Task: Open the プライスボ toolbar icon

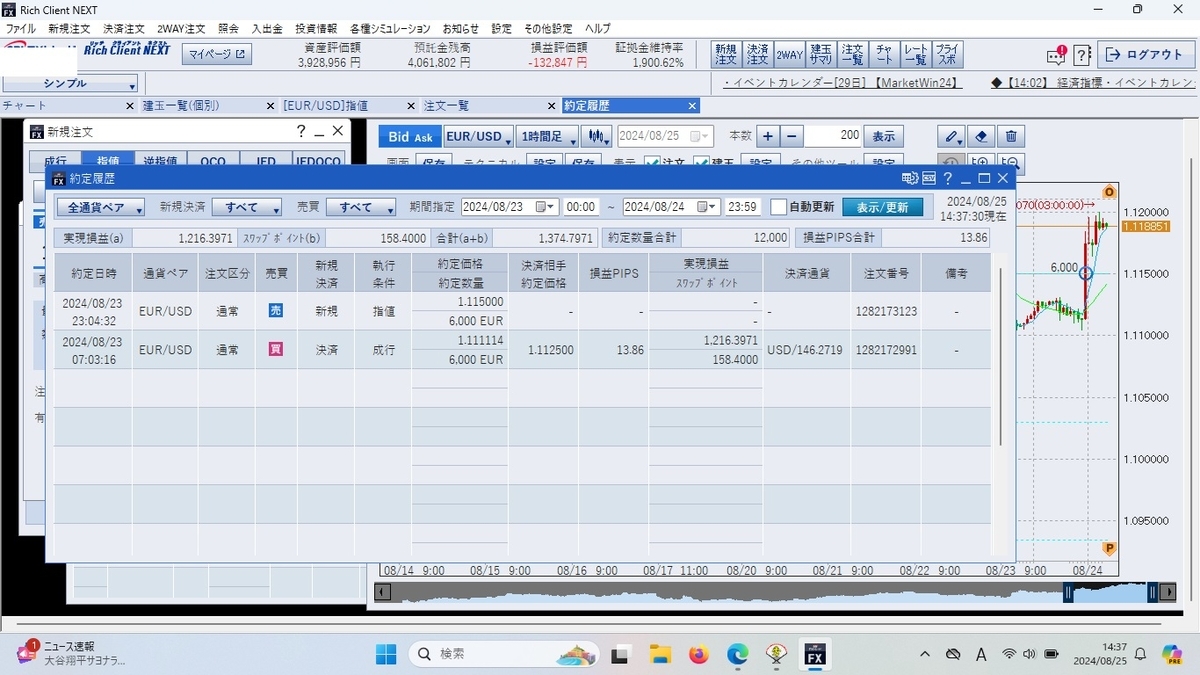Action: tap(947, 55)
